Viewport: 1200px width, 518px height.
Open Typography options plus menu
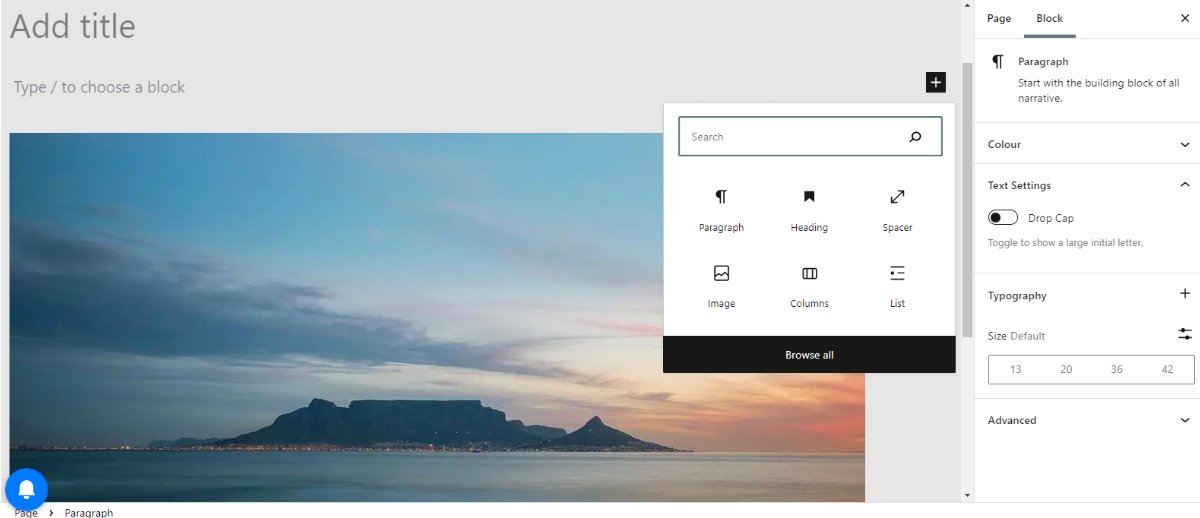click(x=1185, y=294)
